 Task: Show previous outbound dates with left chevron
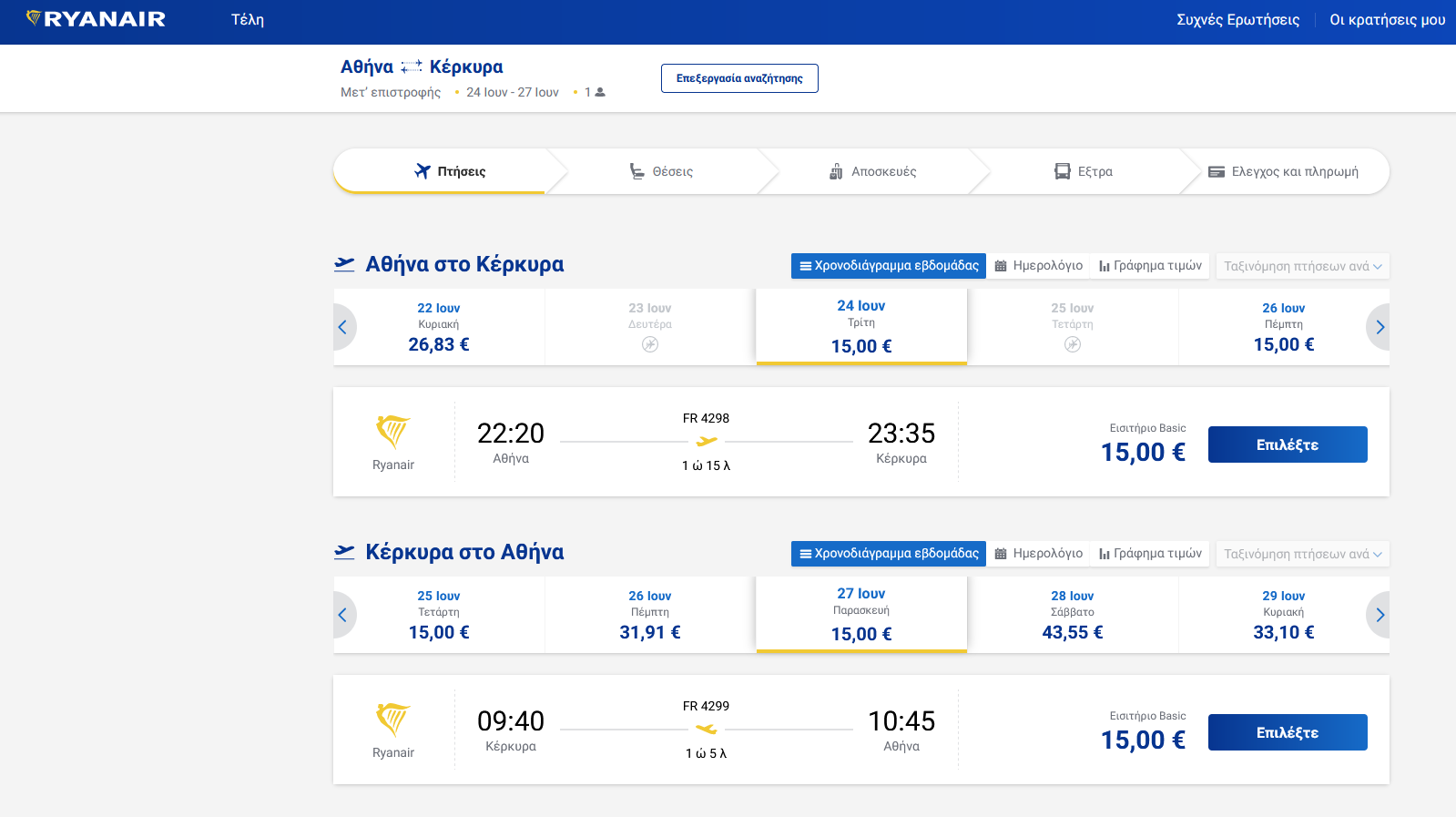[342, 327]
